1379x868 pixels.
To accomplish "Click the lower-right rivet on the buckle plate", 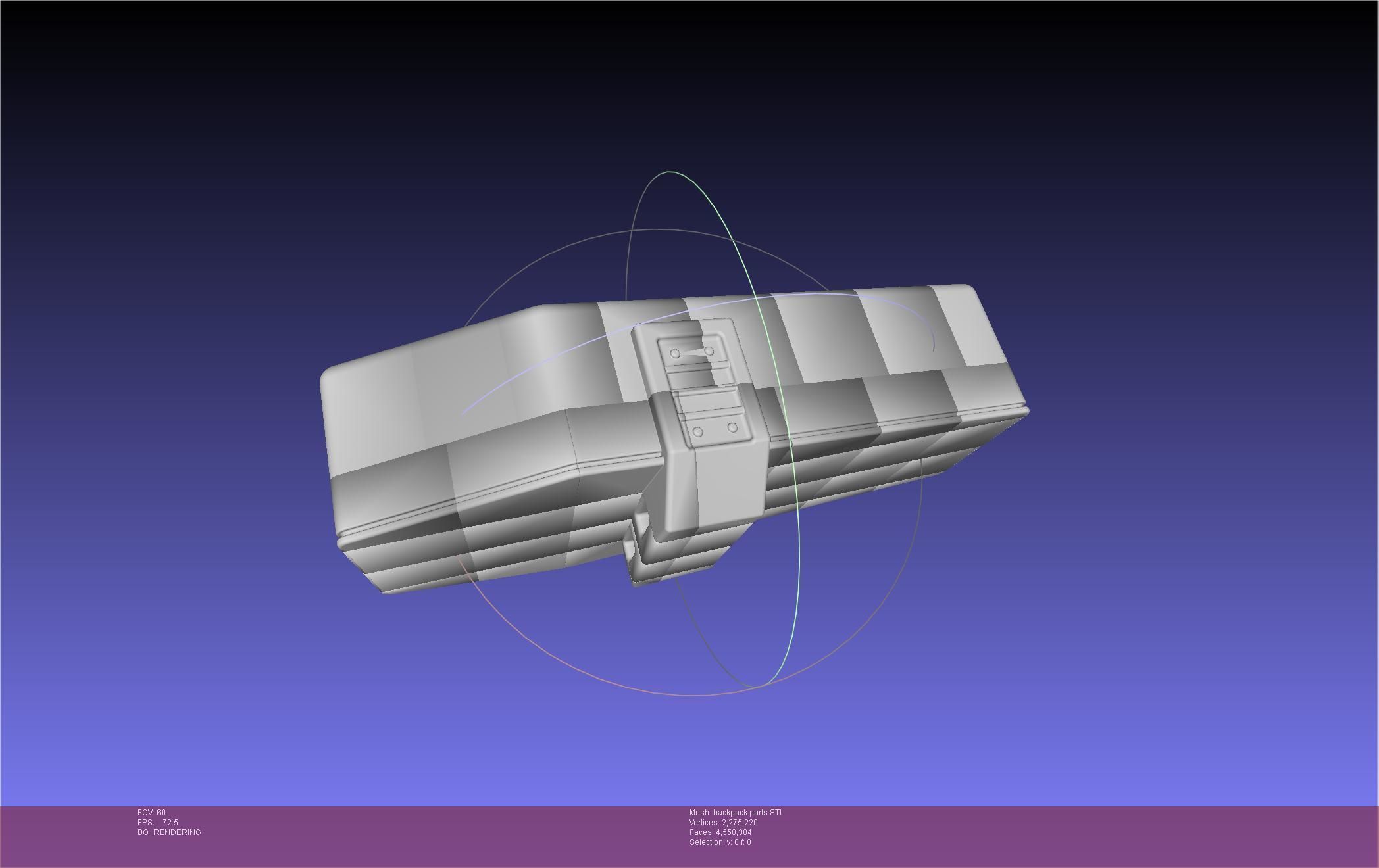I will click(x=732, y=428).
